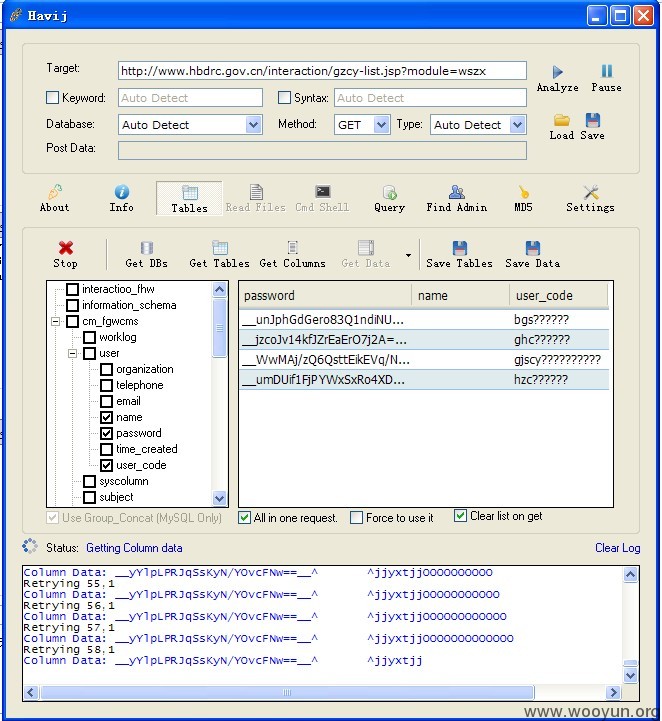Open the Type Auto Detect dropdown

[517, 125]
